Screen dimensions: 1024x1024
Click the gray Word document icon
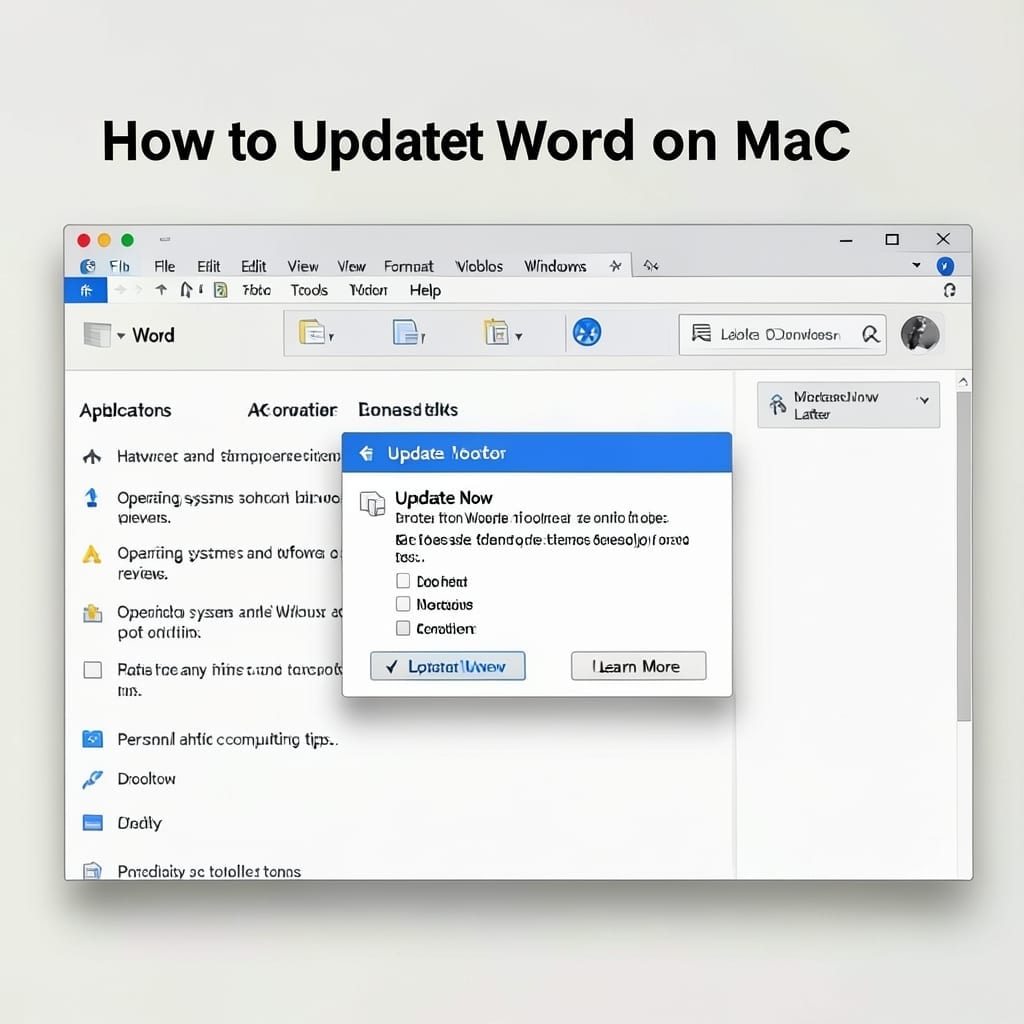(x=97, y=334)
